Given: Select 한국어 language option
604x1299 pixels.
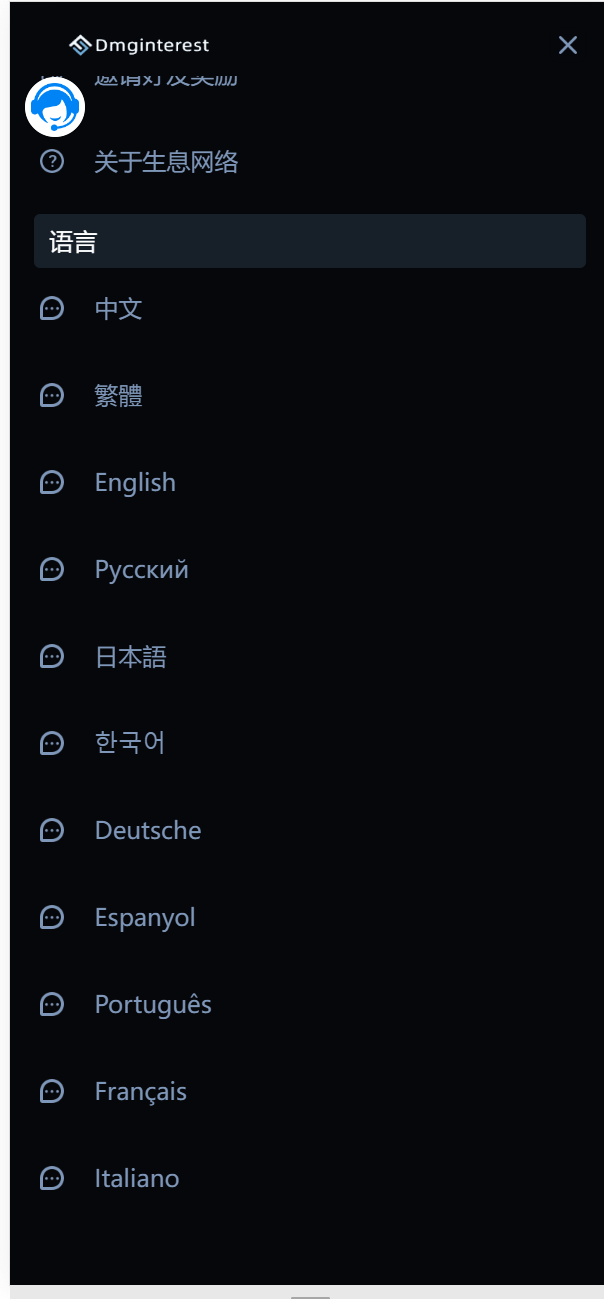Looking at the screenshot, I should [x=130, y=743].
